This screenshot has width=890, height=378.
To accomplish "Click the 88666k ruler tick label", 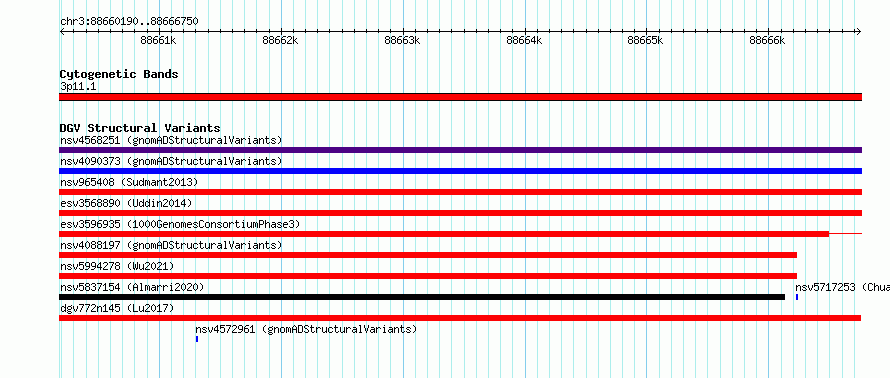I will pyautogui.click(x=767, y=40).
